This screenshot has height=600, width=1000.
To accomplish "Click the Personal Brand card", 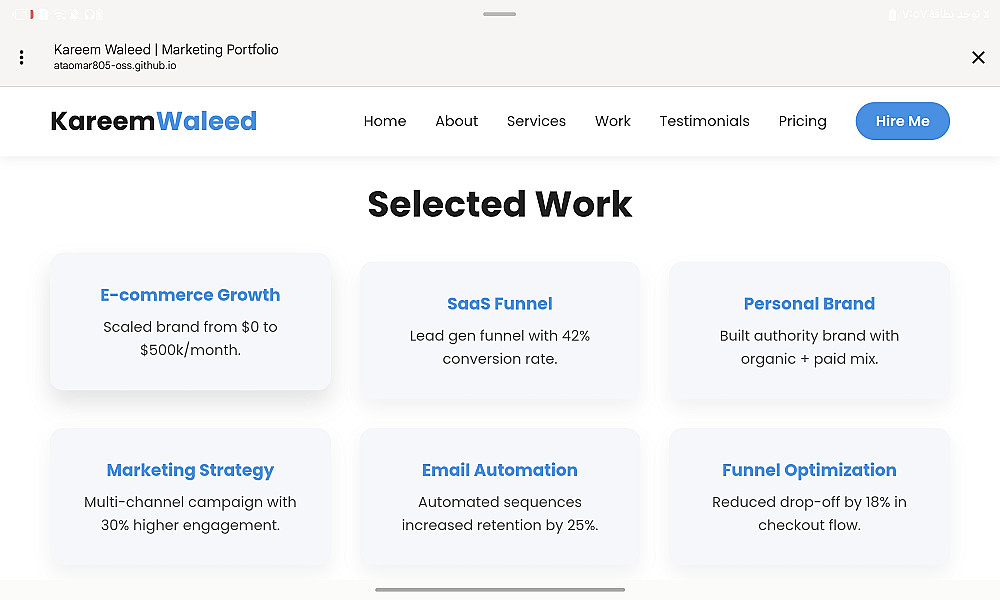I will (x=809, y=330).
